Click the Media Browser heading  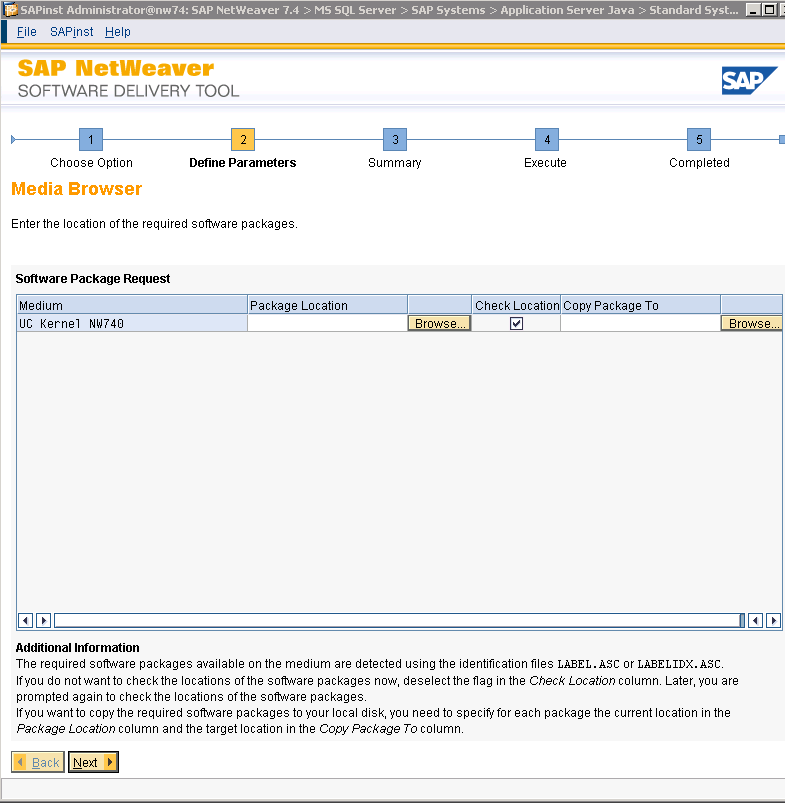pos(76,189)
